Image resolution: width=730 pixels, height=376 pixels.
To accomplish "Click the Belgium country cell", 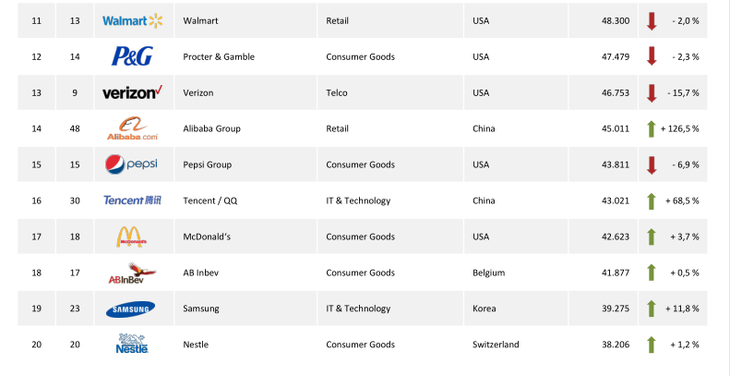I will (488, 273).
